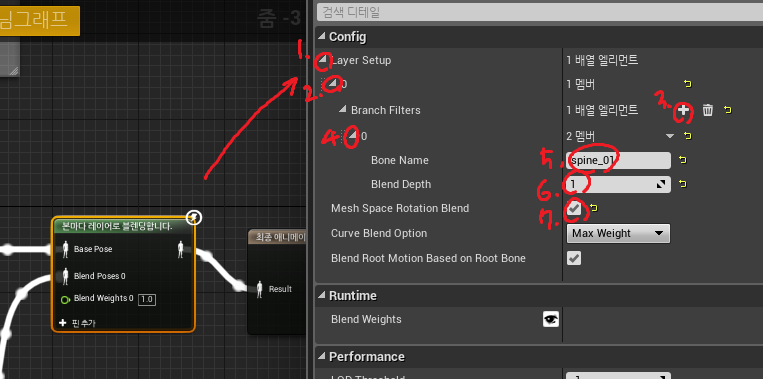Click the Blend Weights label under Runtime
This screenshot has width=763, height=379.
366,320
